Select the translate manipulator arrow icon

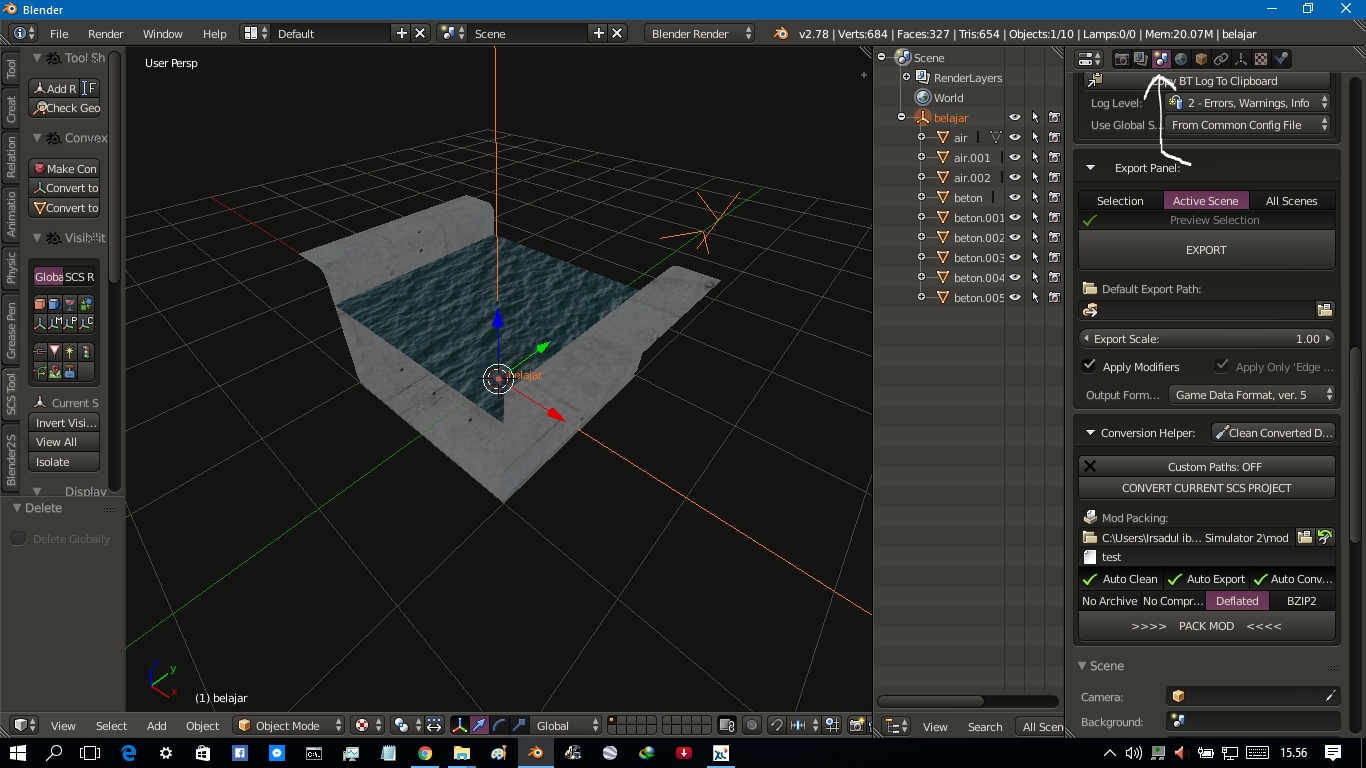click(479, 726)
